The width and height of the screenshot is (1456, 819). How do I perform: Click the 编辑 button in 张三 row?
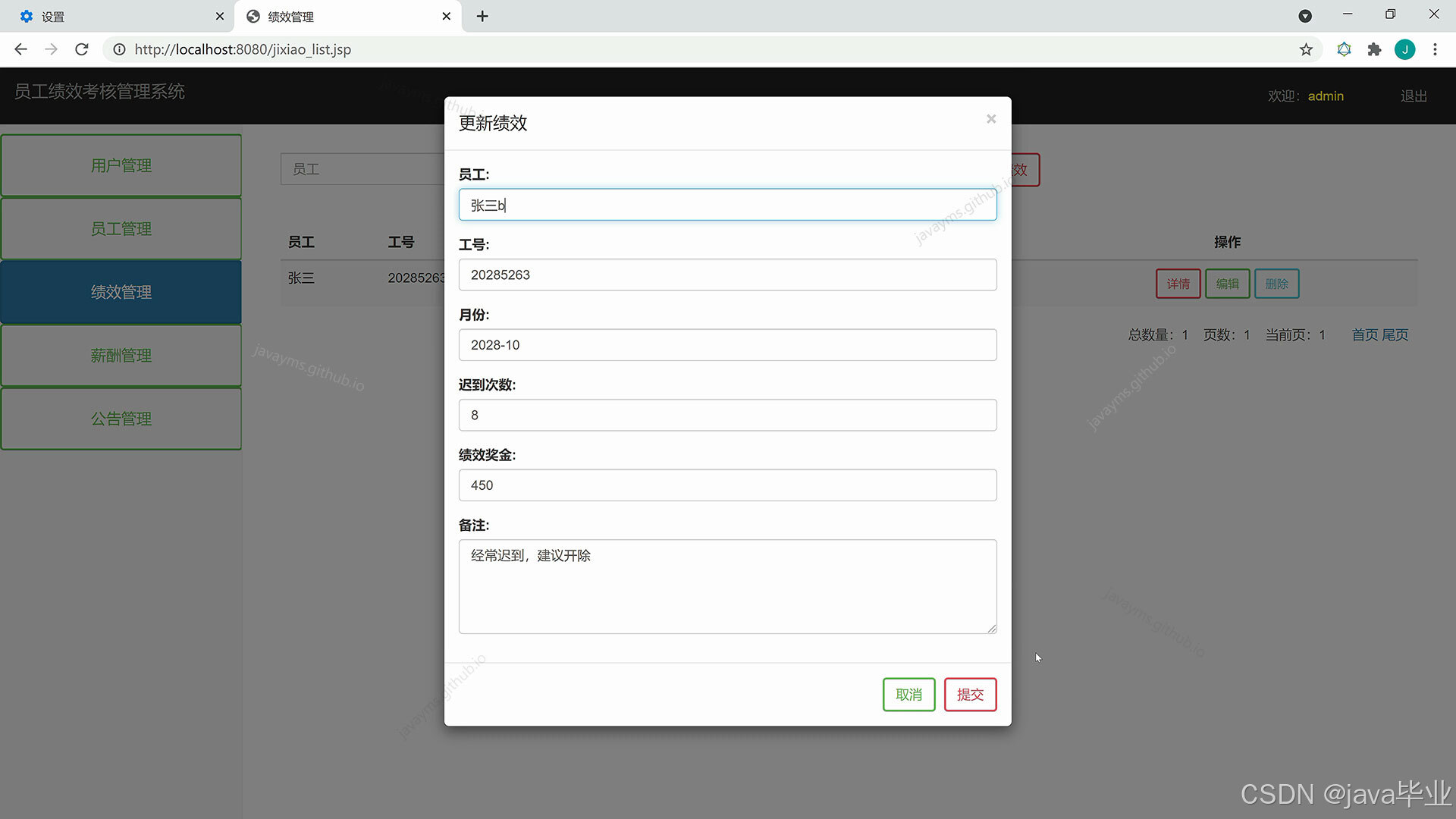click(x=1227, y=284)
